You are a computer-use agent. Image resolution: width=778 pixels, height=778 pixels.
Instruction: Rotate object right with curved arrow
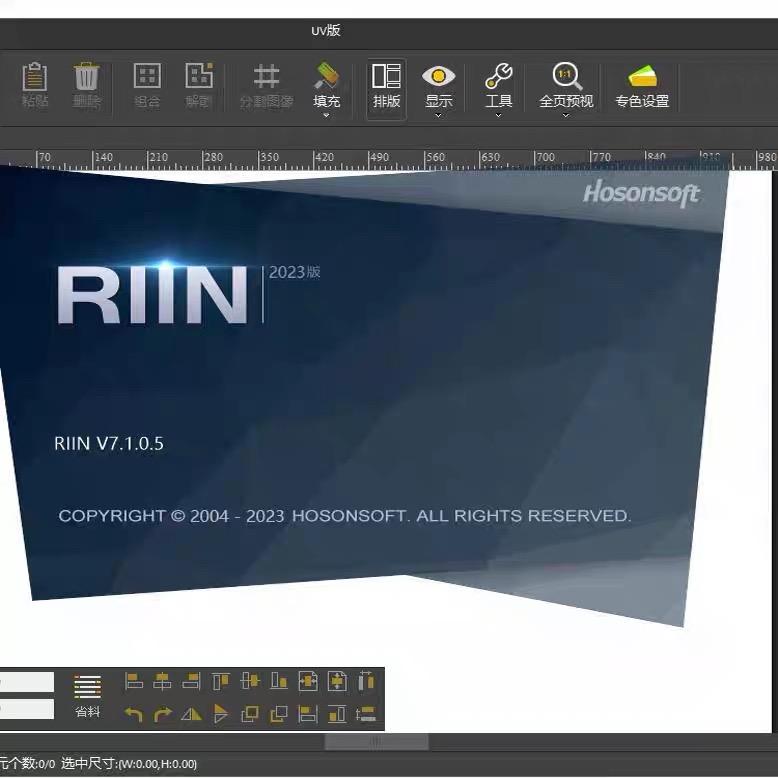[x=162, y=714]
